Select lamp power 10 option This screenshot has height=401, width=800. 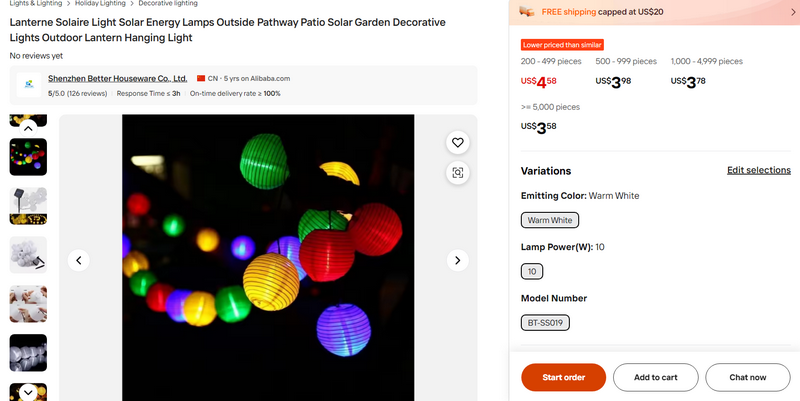tap(532, 271)
